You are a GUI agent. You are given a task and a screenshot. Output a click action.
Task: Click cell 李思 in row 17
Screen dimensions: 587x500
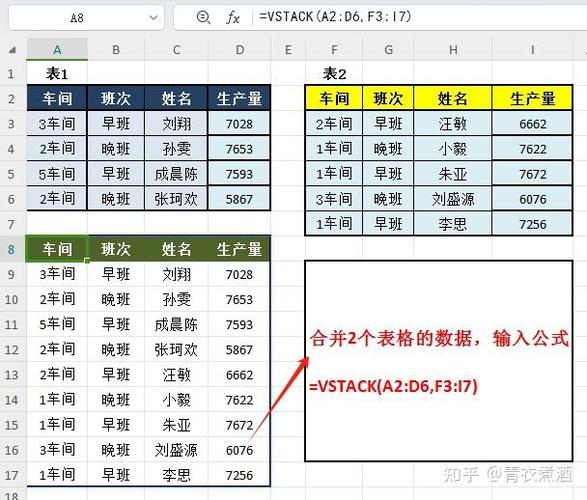point(176,475)
